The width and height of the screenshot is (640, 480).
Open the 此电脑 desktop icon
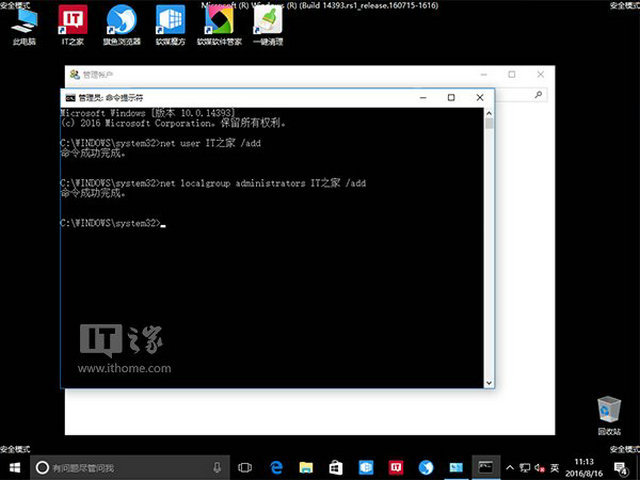coord(24,25)
